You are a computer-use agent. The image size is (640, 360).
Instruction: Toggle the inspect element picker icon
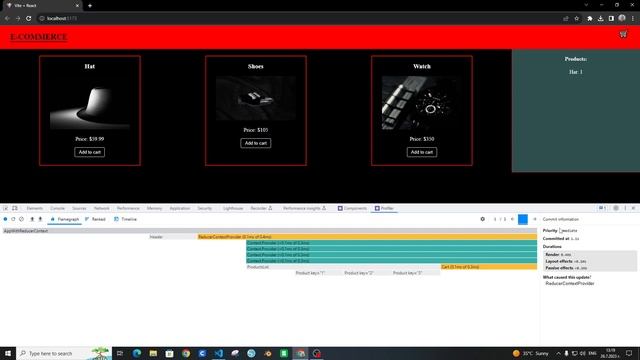[x=6, y=208]
